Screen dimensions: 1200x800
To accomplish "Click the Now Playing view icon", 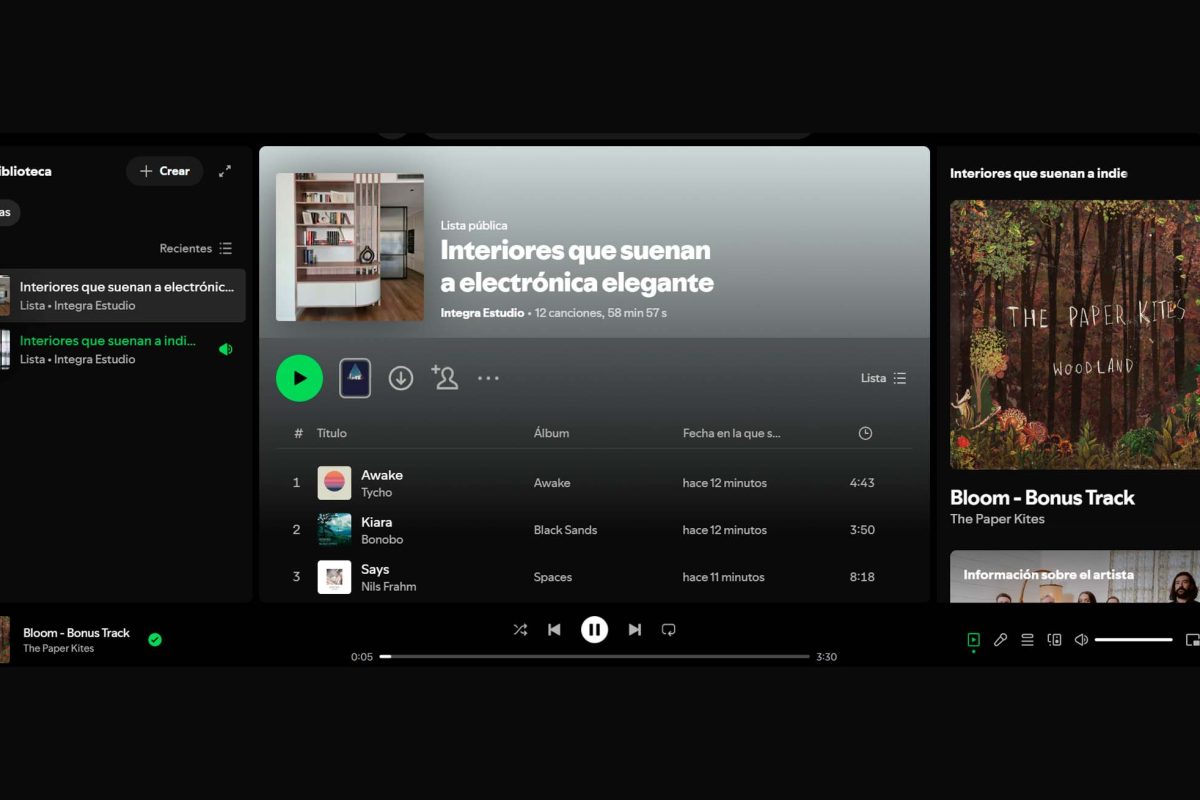I will (x=972, y=639).
